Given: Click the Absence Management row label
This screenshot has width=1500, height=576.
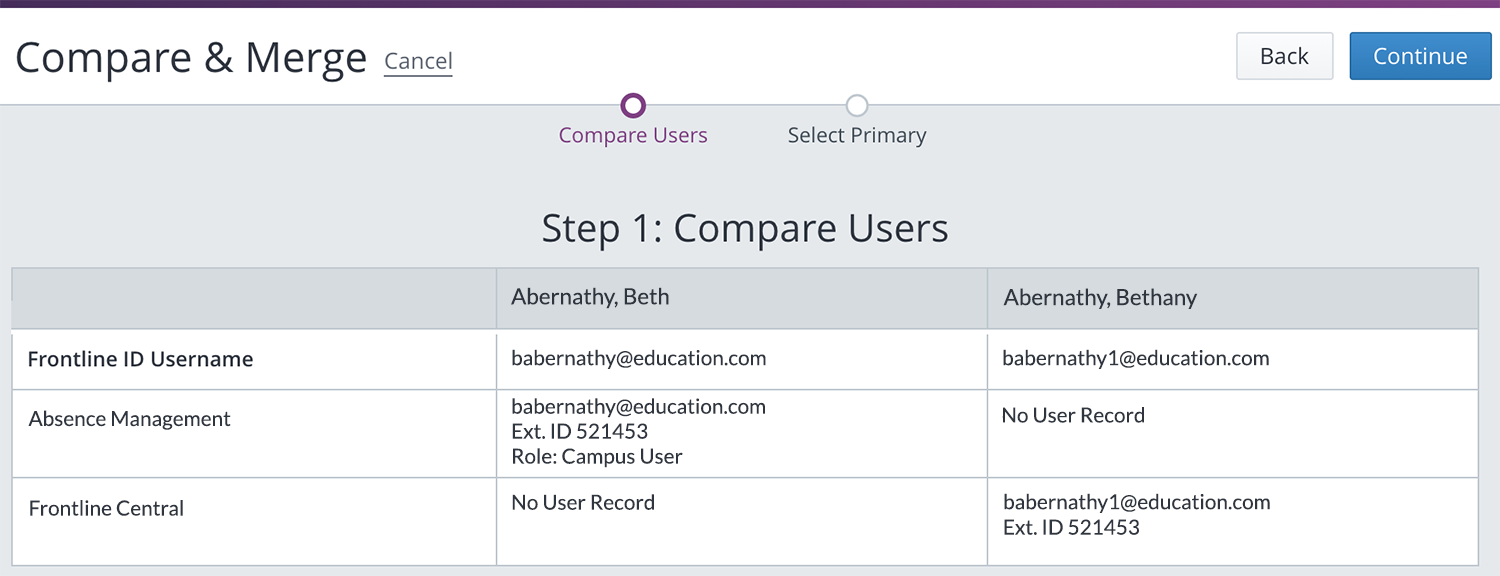Looking at the screenshot, I should (130, 419).
